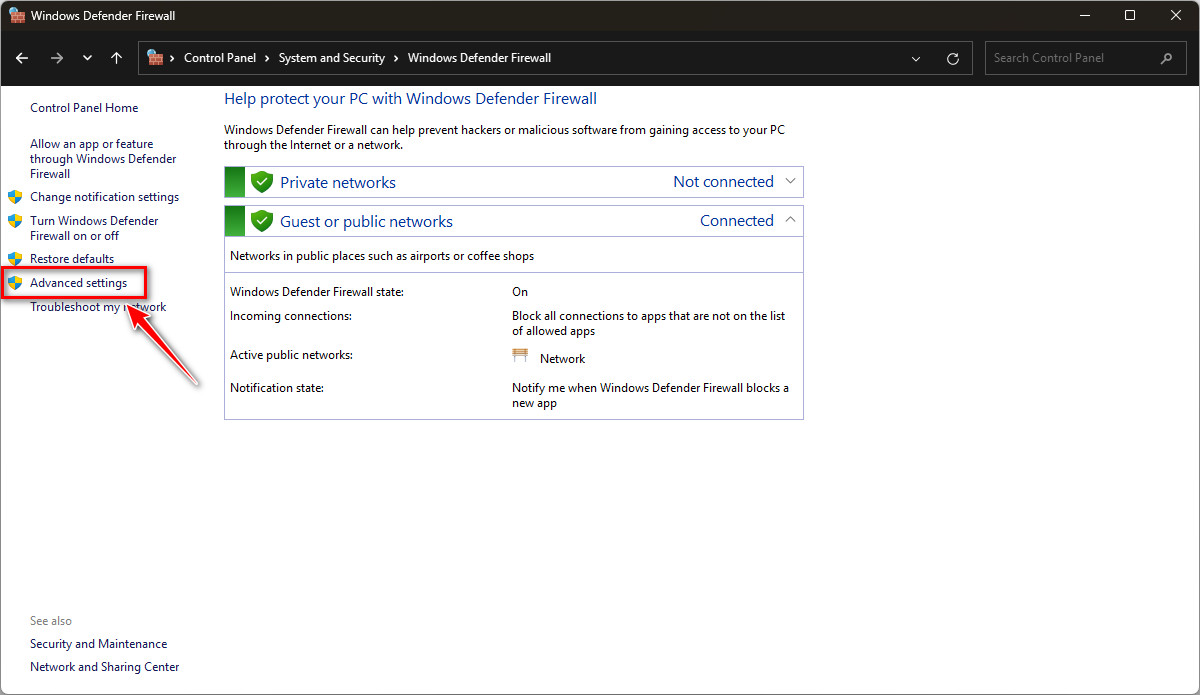This screenshot has width=1200, height=695.
Task: Click the Not connected status text
Action: click(x=723, y=181)
